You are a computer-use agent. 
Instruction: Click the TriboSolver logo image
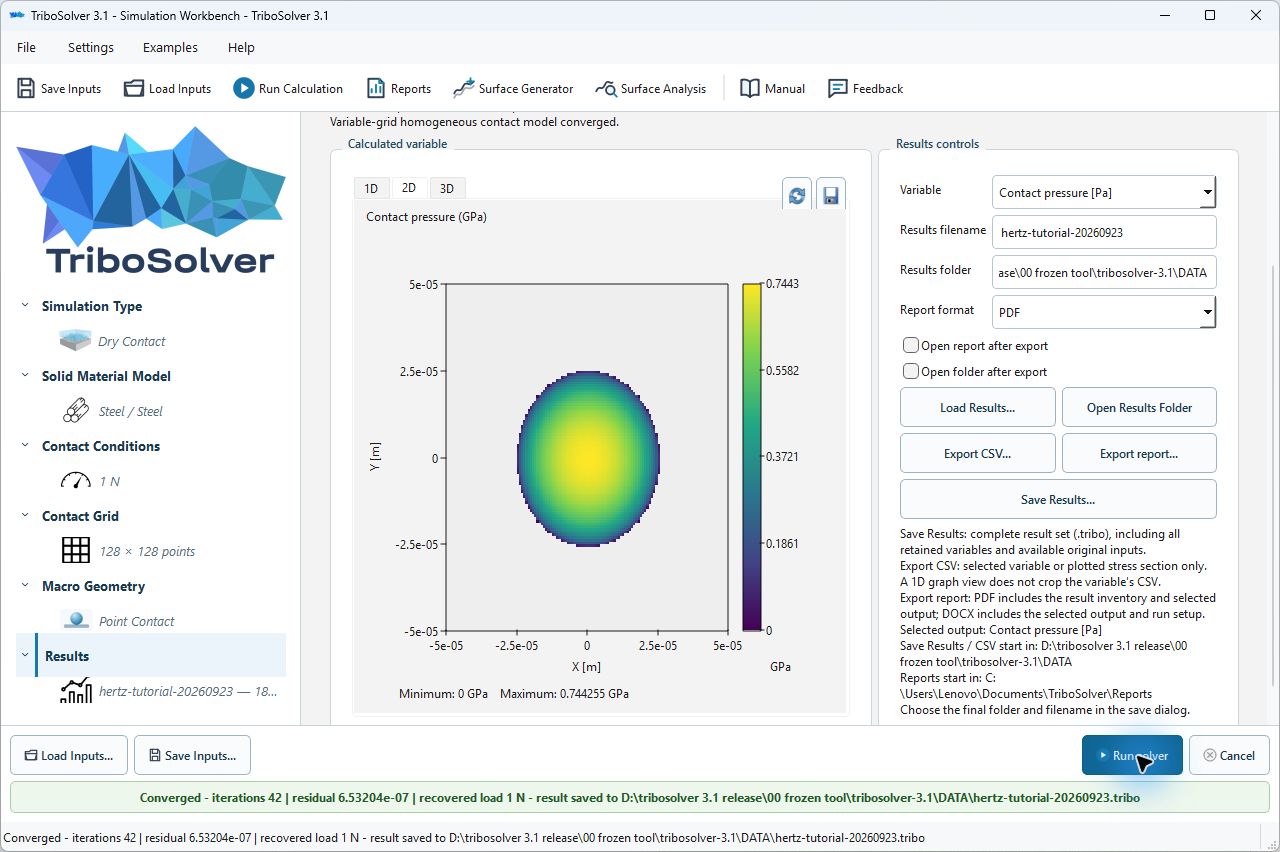point(151,200)
